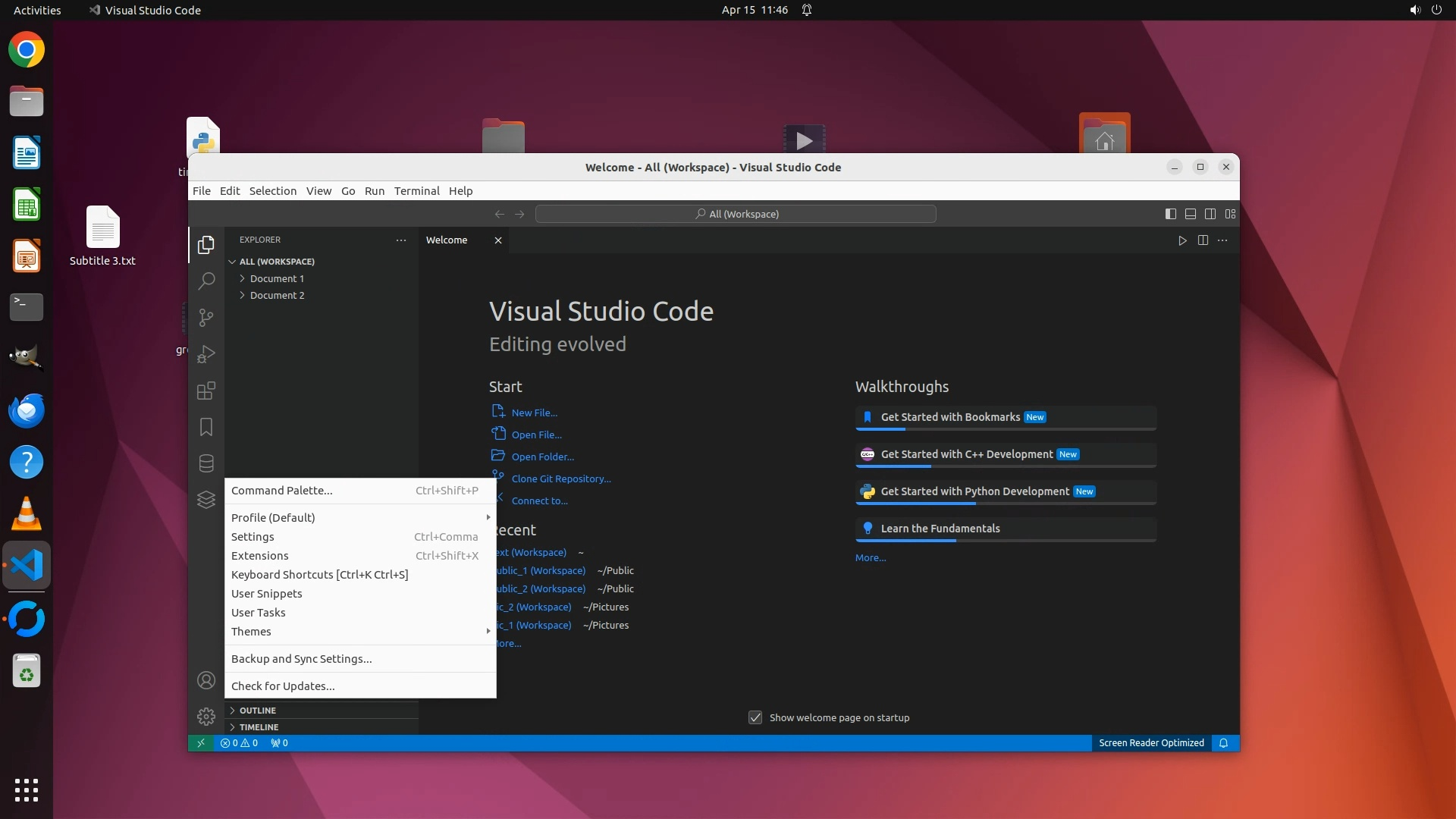This screenshot has height=819, width=1456.
Task: Click the Accounts icon in activity bar
Action: pos(206,680)
